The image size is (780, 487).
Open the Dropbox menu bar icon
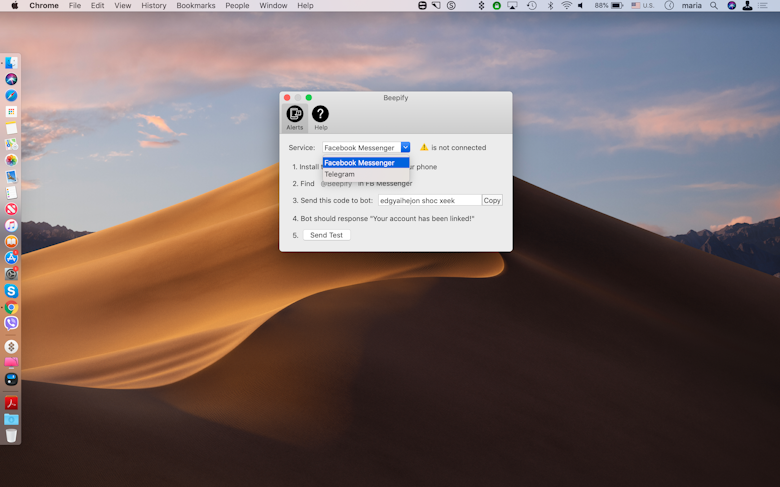481,5
